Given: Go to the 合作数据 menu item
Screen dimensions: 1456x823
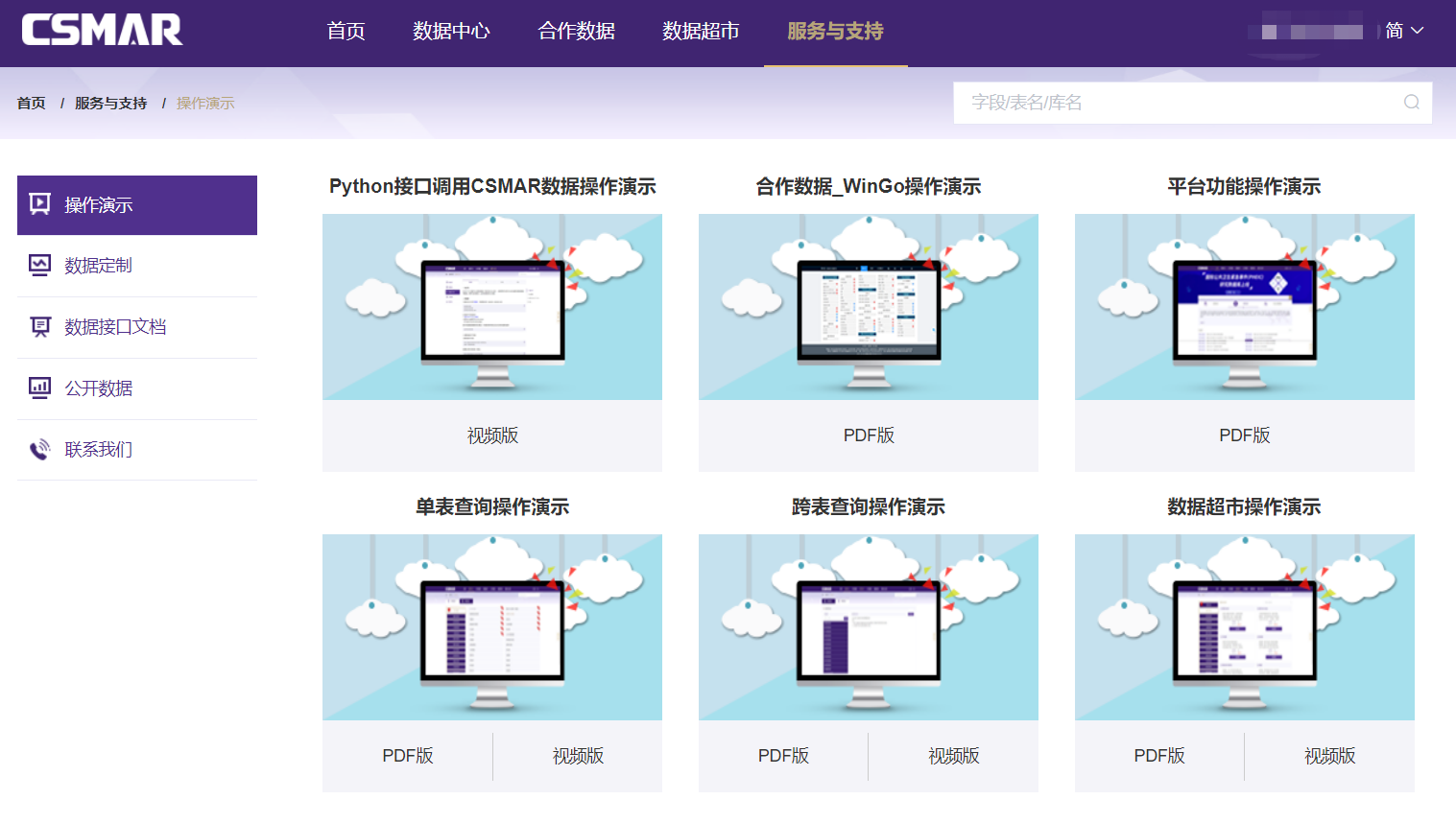Looking at the screenshot, I should [576, 31].
